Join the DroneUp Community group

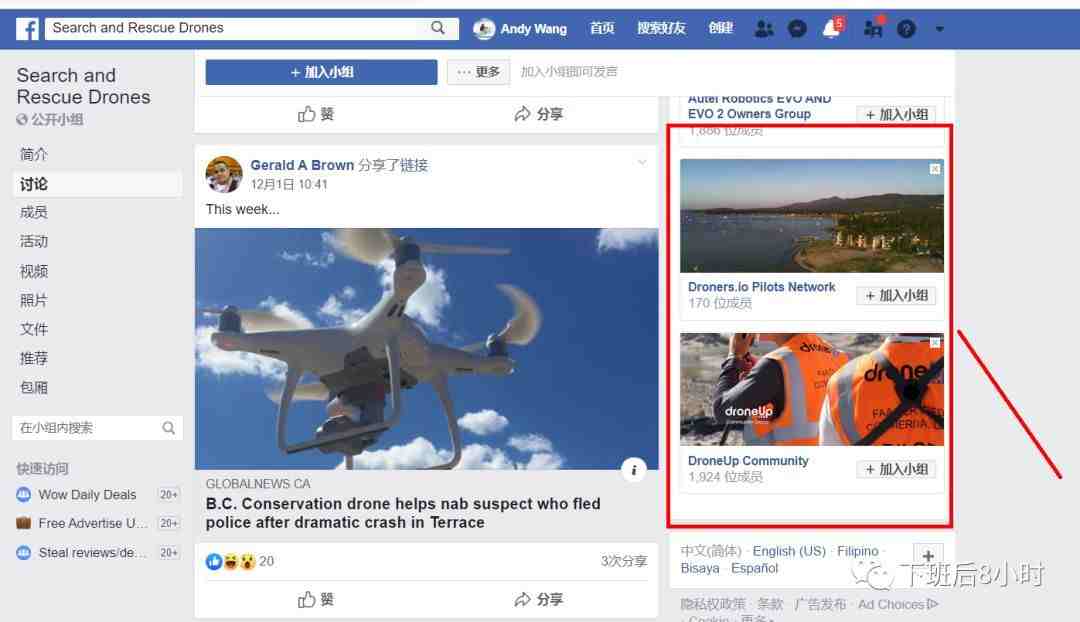coord(896,469)
